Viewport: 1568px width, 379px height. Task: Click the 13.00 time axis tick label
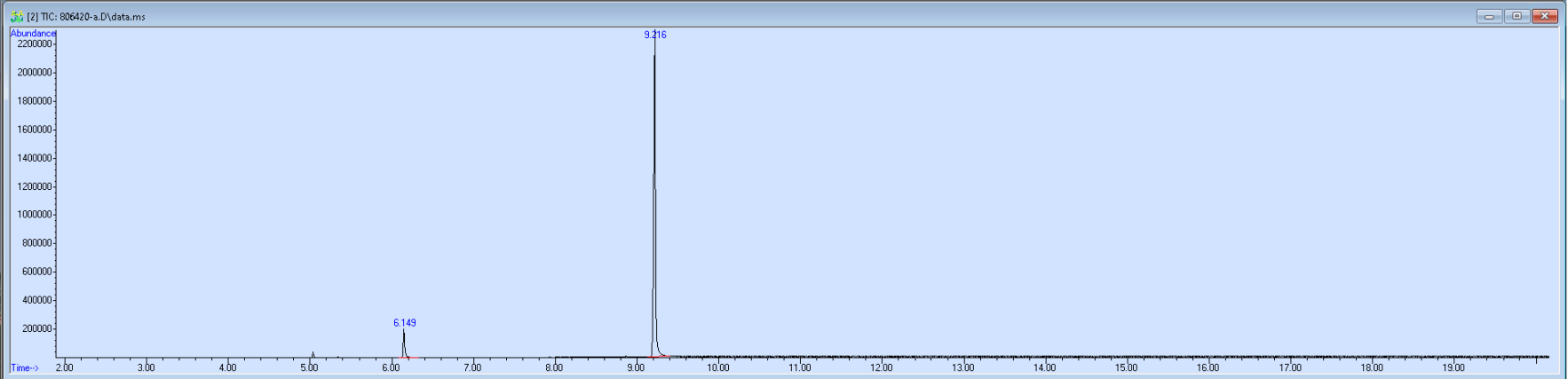pos(963,367)
